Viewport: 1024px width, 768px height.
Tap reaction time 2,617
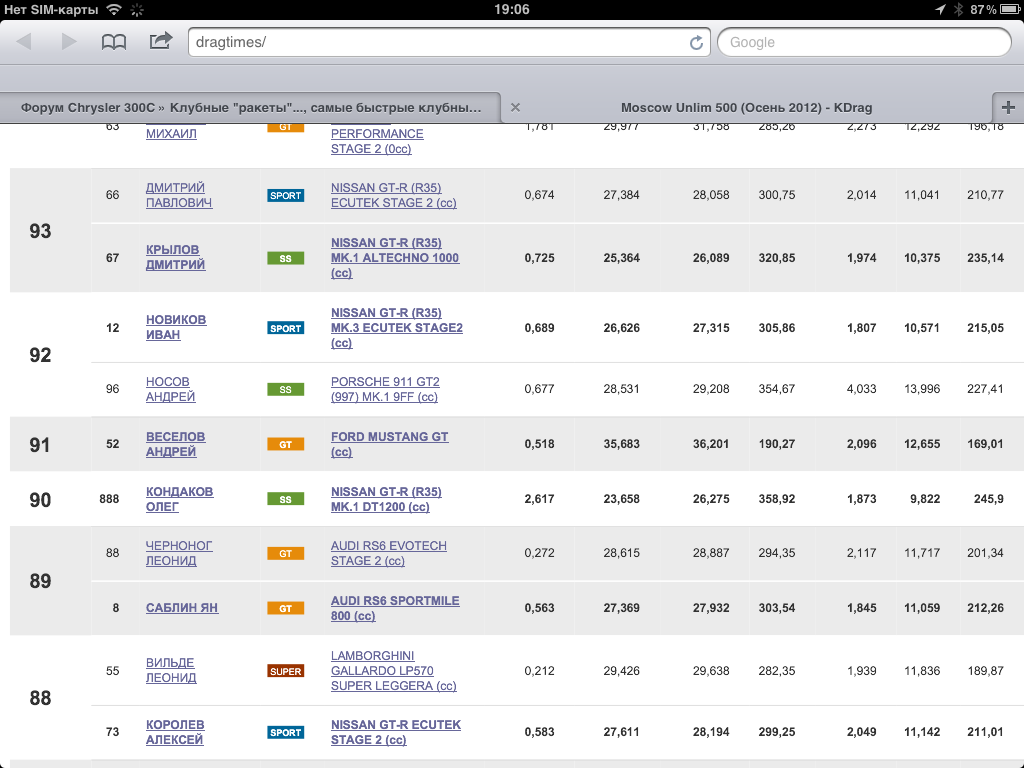coord(539,499)
